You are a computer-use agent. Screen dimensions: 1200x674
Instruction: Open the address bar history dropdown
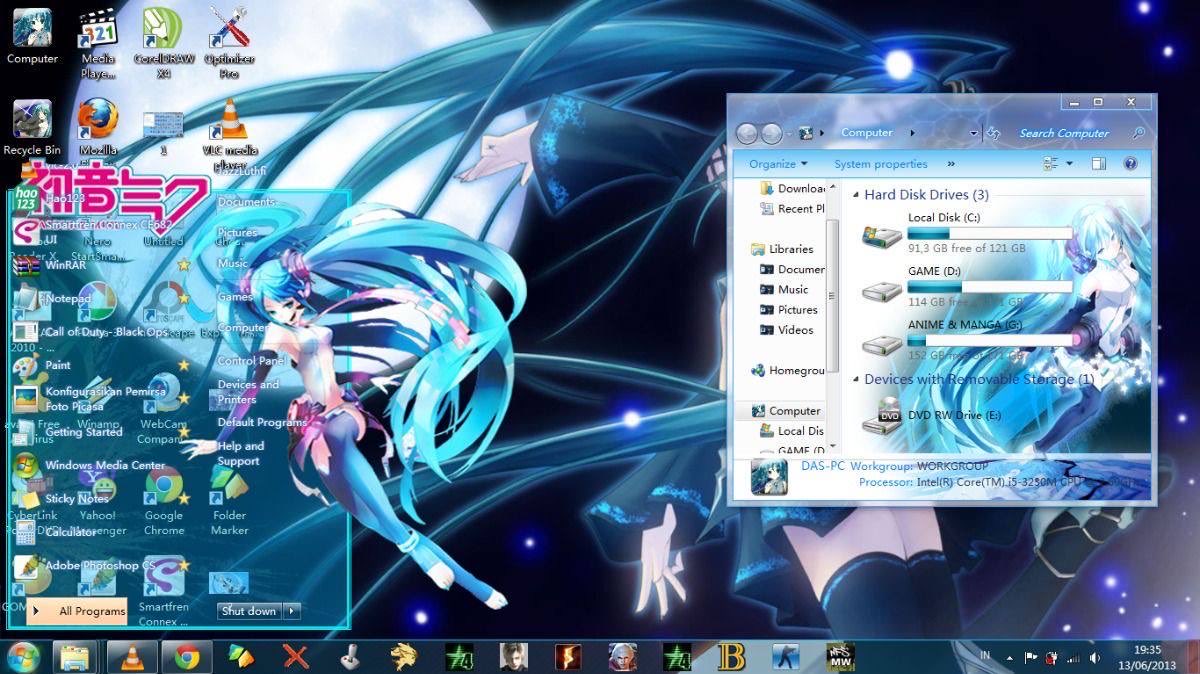point(974,133)
